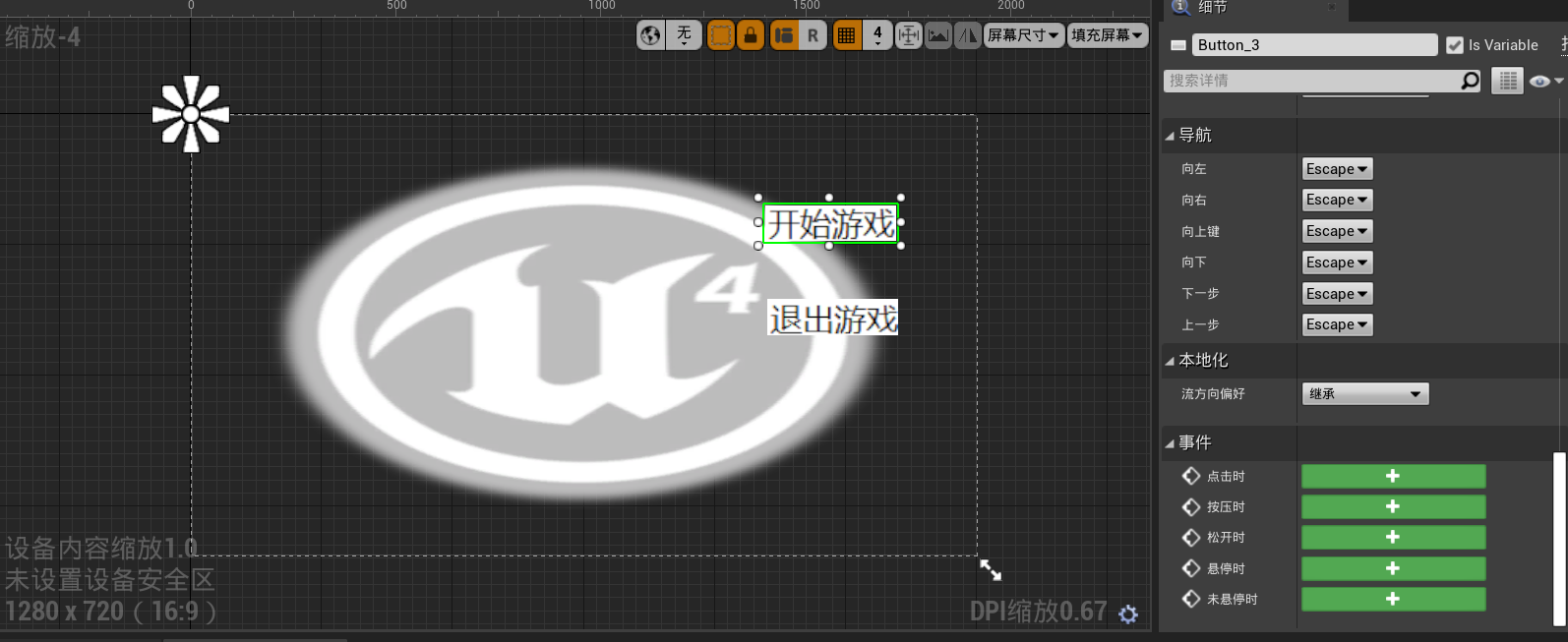Image resolution: width=1568 pixels, height=642 pixels.
Task: Collapse the 导航 navigation section
Action: pyautogui.click(x=1170, y=136)
